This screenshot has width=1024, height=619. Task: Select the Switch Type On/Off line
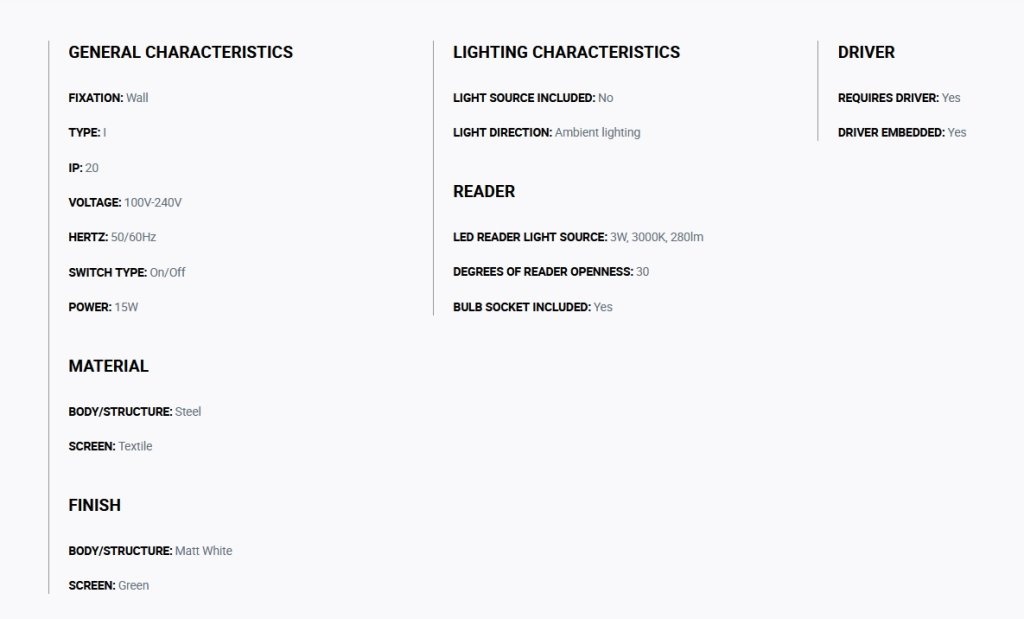[127, 272]
